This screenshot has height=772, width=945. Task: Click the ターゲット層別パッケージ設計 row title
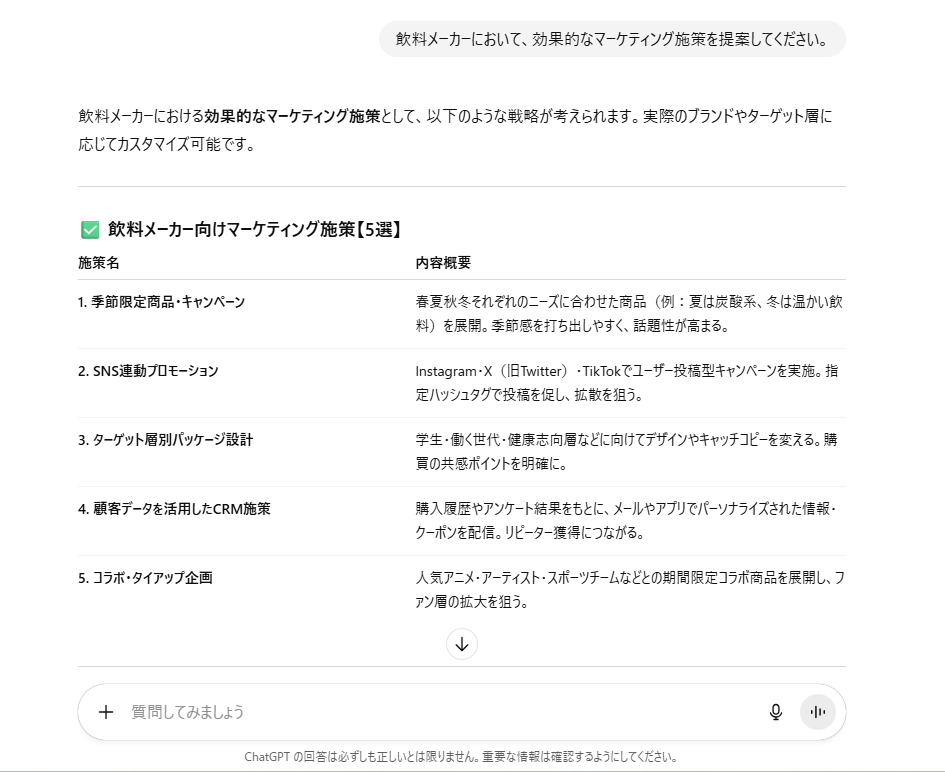pyautogui.click(x=165, y=440)
